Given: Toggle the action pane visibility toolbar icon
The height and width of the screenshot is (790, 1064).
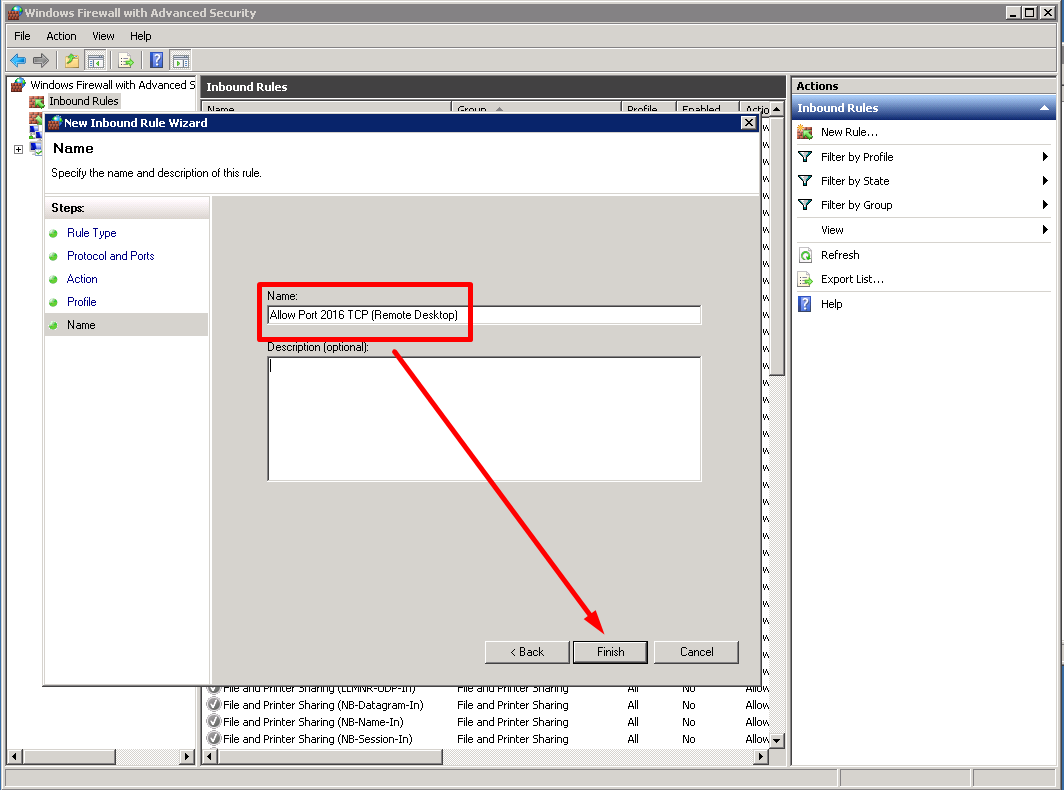Looking at the screenshot, I should point(180,60).
